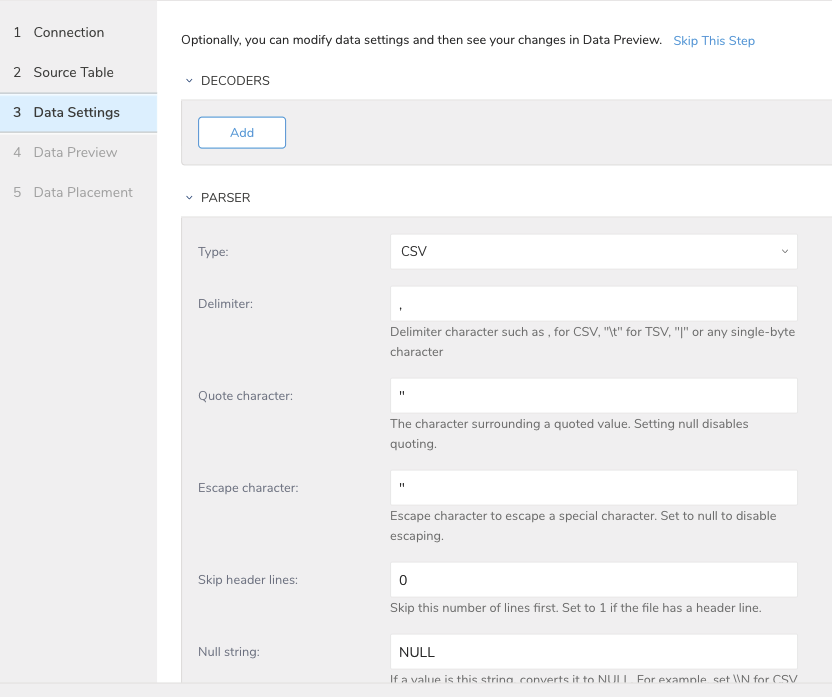This screenshot has width=832, height=697.
Task: Click the PARSER section heading text
Action: point(226,198)
